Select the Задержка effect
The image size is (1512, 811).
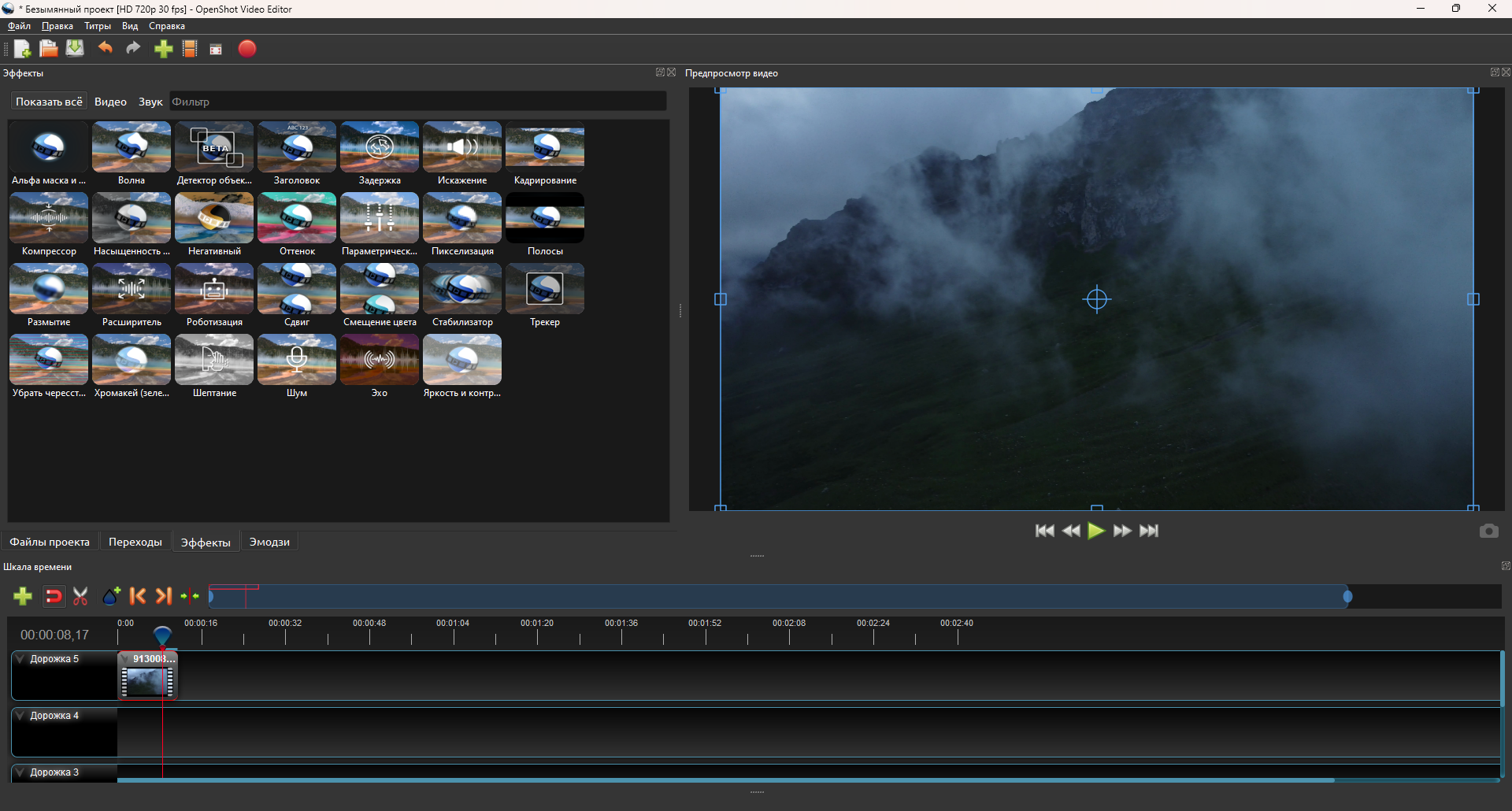(380, 154)
